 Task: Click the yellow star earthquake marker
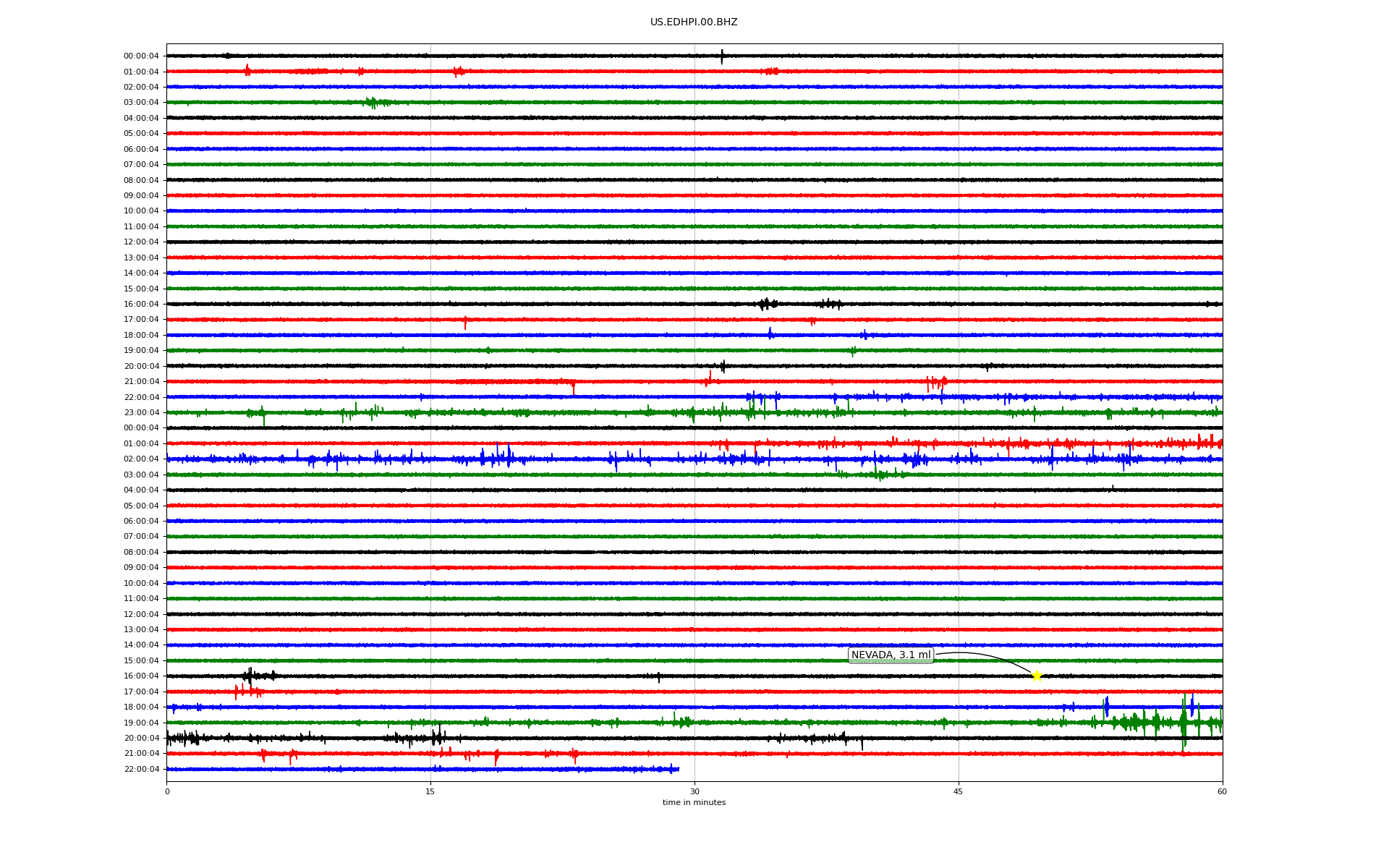(x=1036, y=676)
